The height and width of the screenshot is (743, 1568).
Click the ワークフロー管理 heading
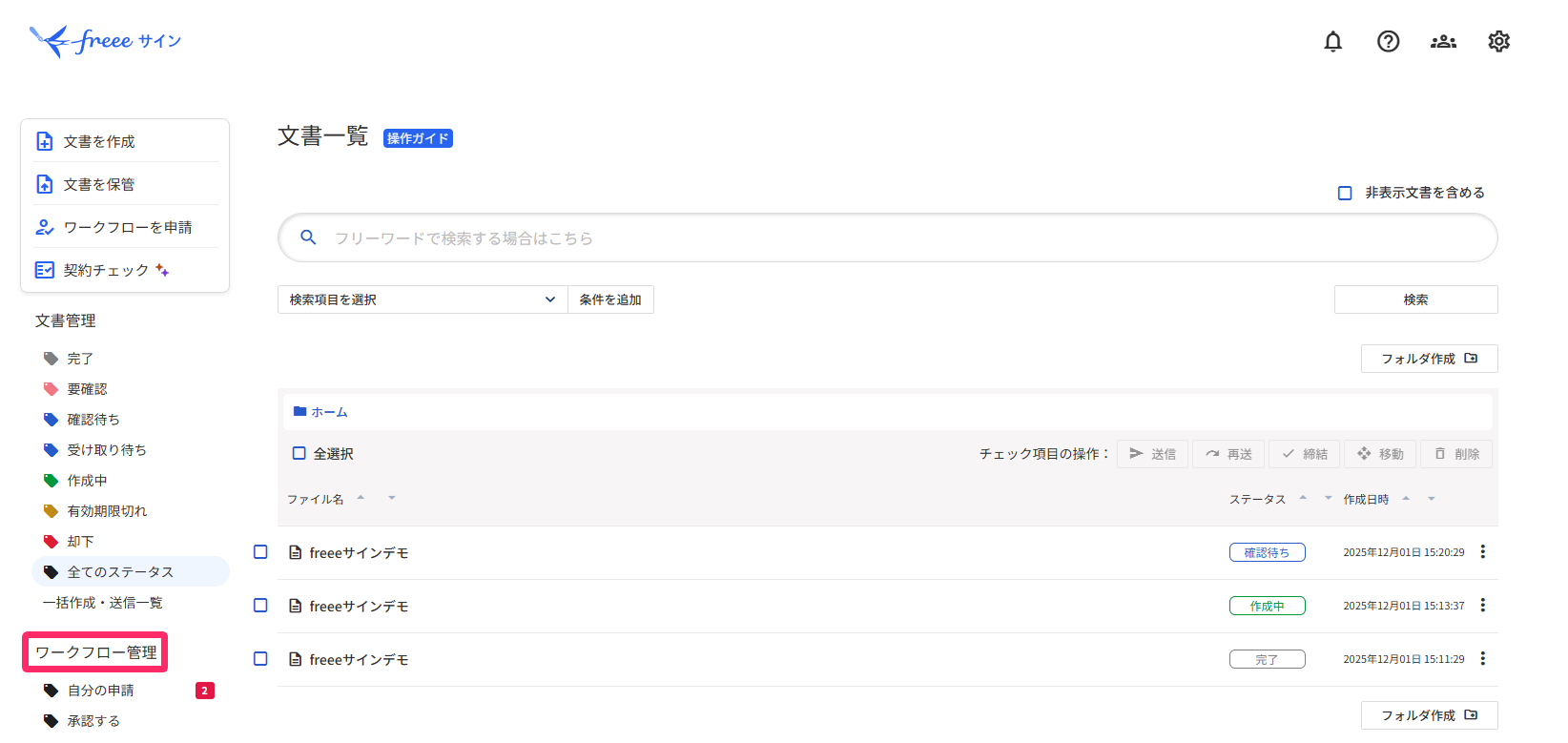click(95, 652)
